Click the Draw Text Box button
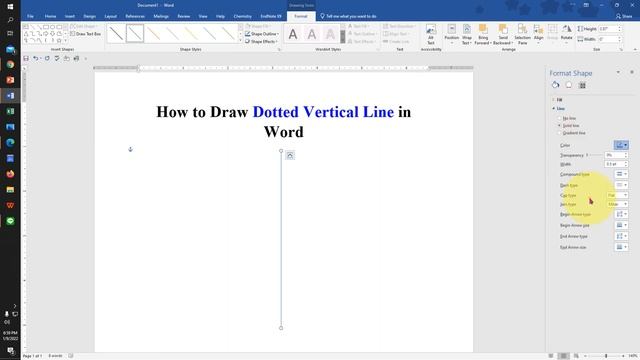 click(x=85, y=34)
